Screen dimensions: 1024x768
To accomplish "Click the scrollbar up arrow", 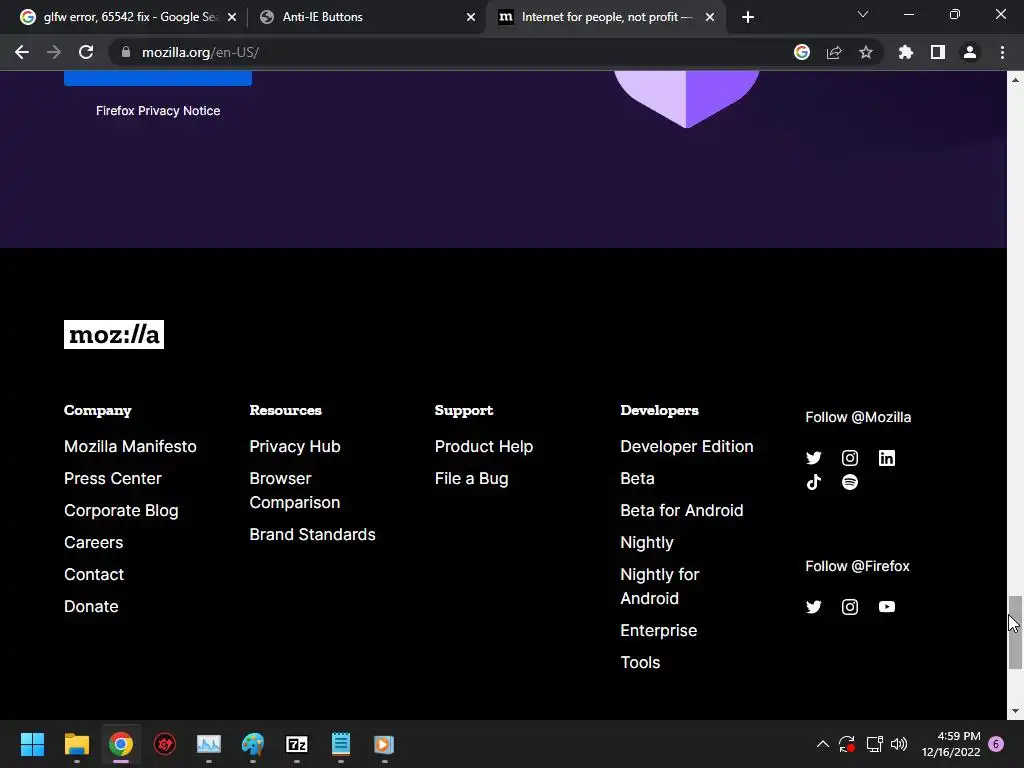I will pos(1015,80).
